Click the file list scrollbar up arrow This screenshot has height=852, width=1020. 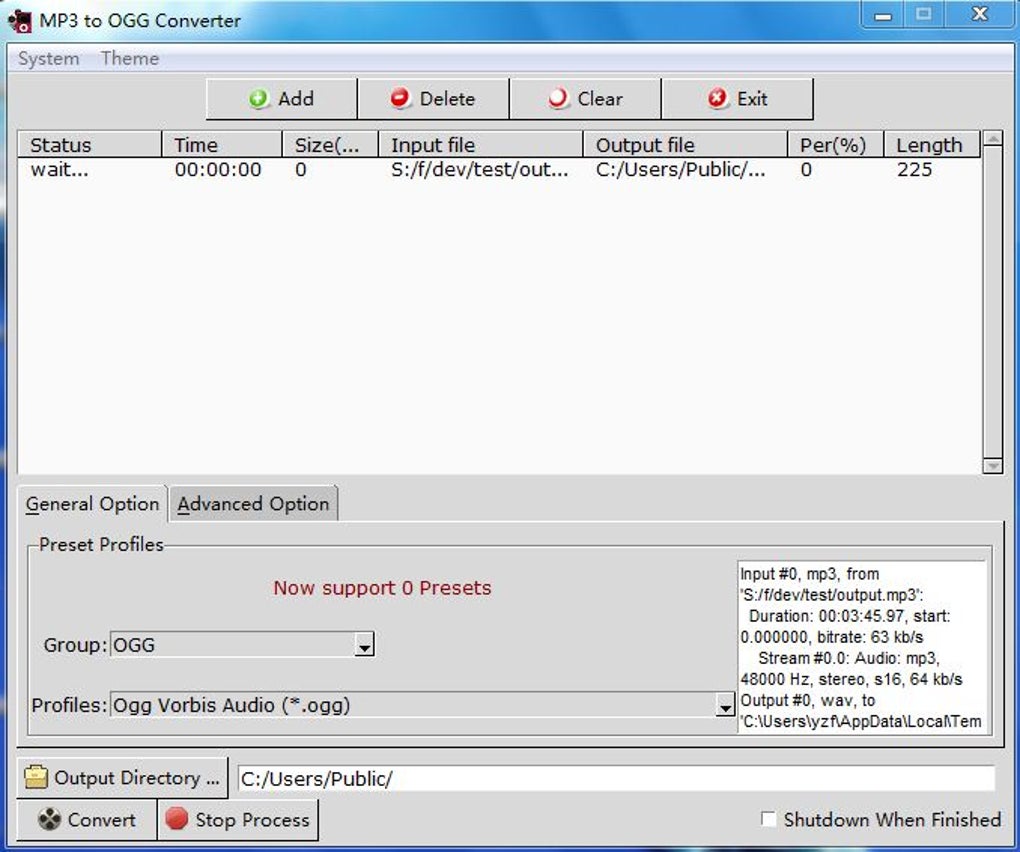pyautogui.click(x=993, y=138)
